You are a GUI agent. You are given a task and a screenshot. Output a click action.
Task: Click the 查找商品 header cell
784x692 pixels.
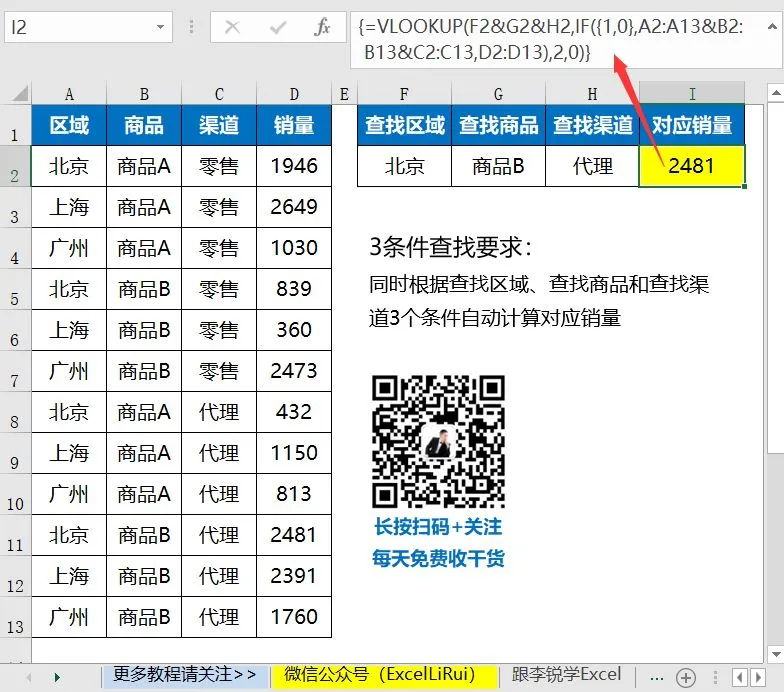[498, 125]
